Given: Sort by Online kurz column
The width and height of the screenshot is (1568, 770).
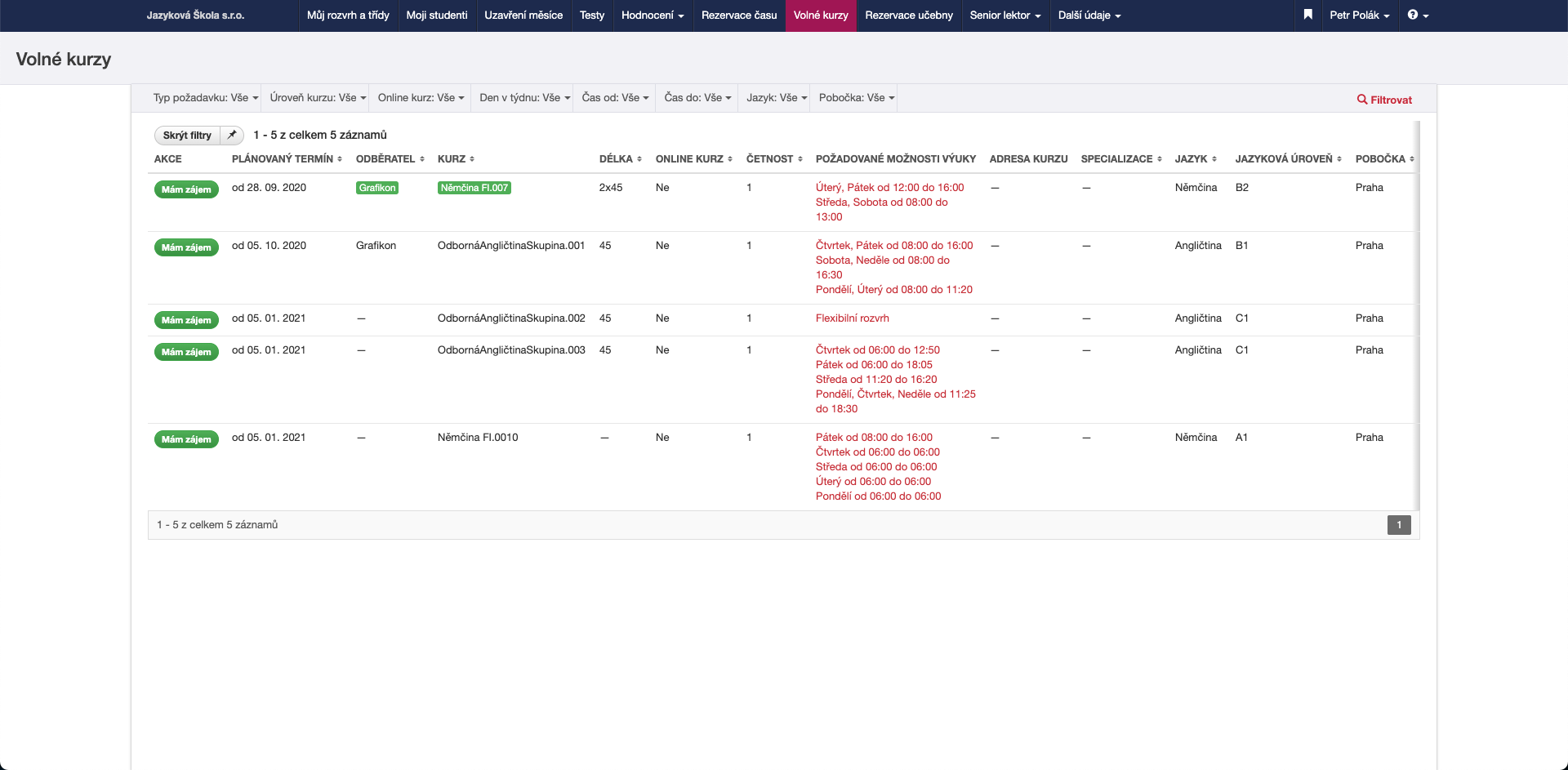Looking at the screenshot, I should point(694,158).
